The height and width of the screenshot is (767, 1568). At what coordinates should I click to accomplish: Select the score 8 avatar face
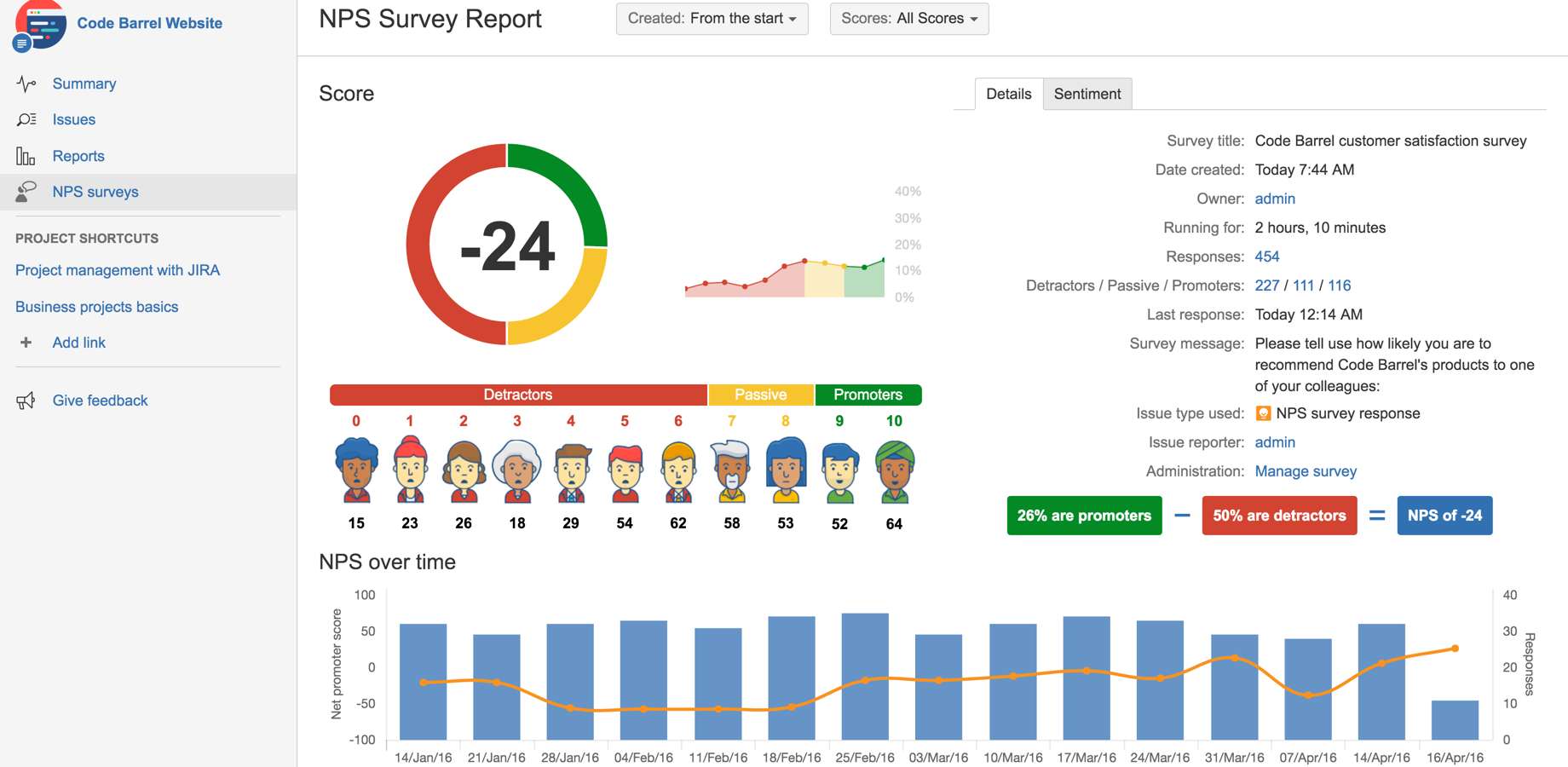786,470
